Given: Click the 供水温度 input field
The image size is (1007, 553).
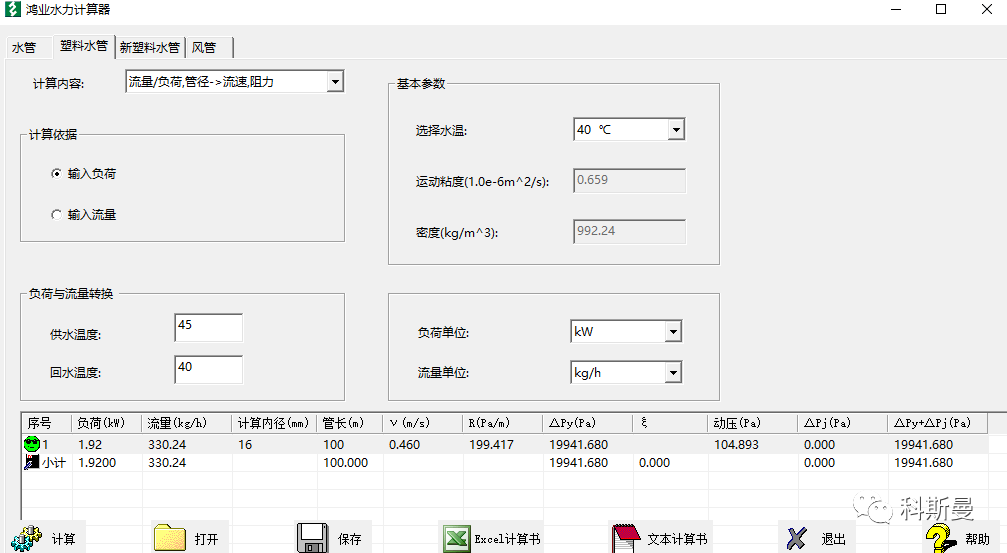Looking at the screenshot, I should (208, 328).
